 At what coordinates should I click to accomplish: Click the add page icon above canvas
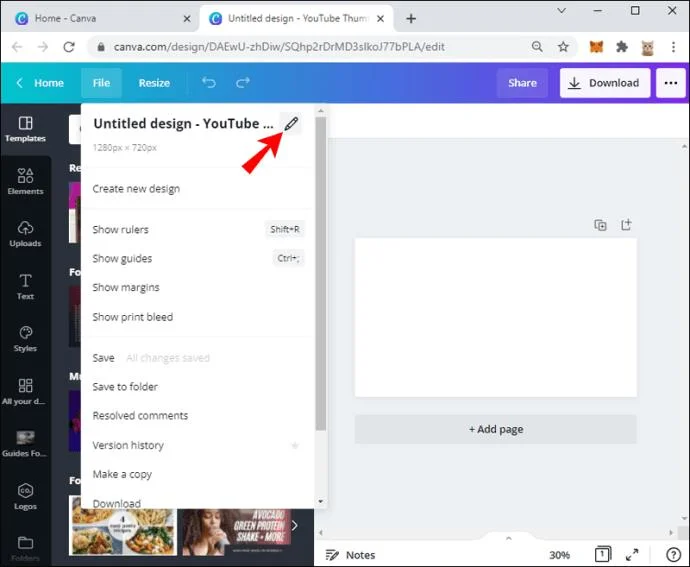[x=626, y=225]
